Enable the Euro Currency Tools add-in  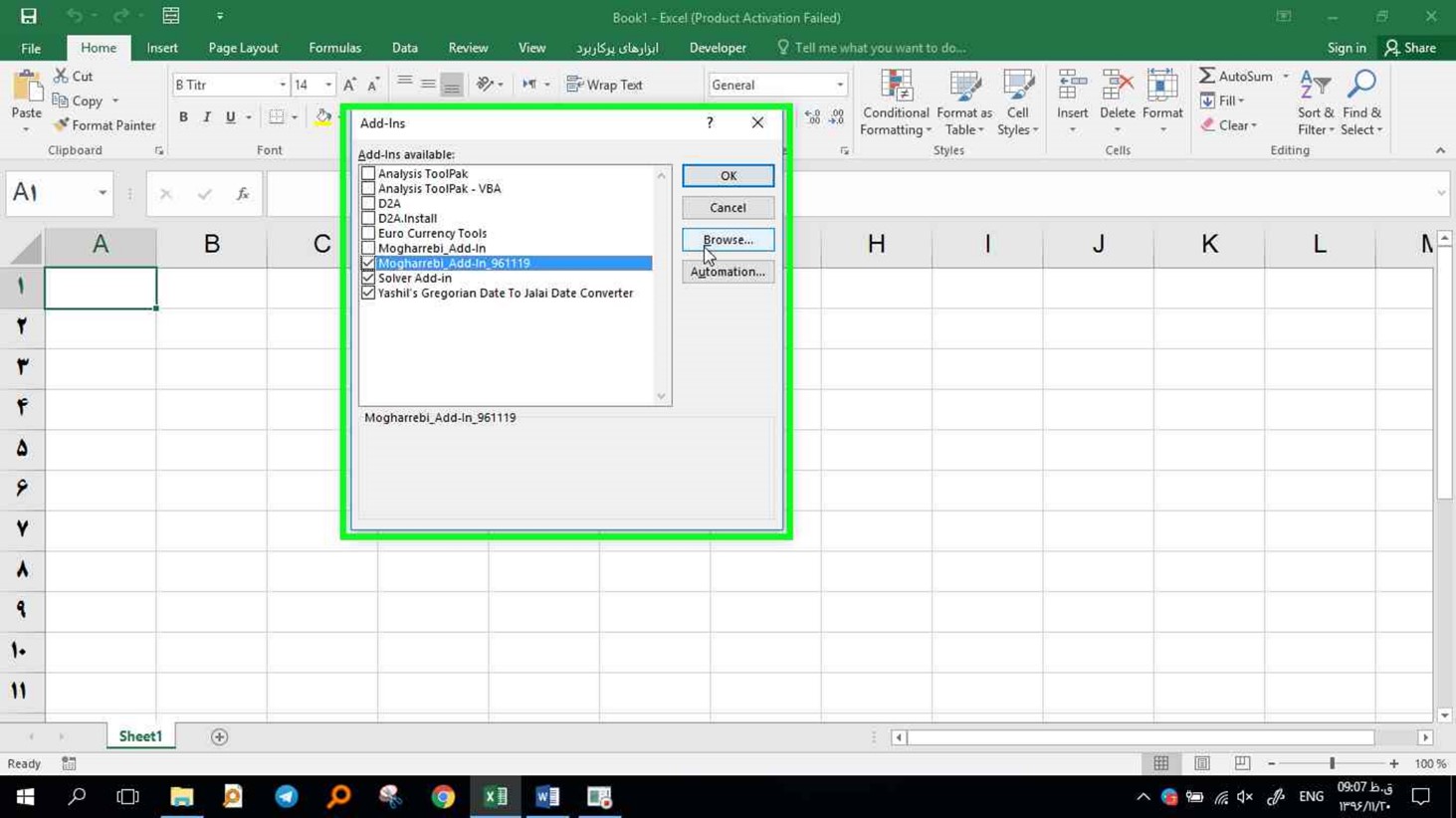coord(368,233)
